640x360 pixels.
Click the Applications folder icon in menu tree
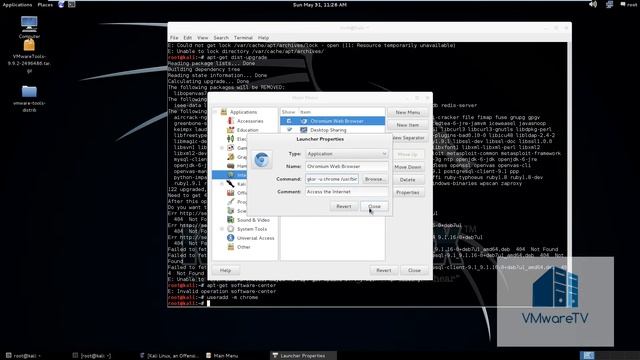pyautogui.click(x=224, y=112)
